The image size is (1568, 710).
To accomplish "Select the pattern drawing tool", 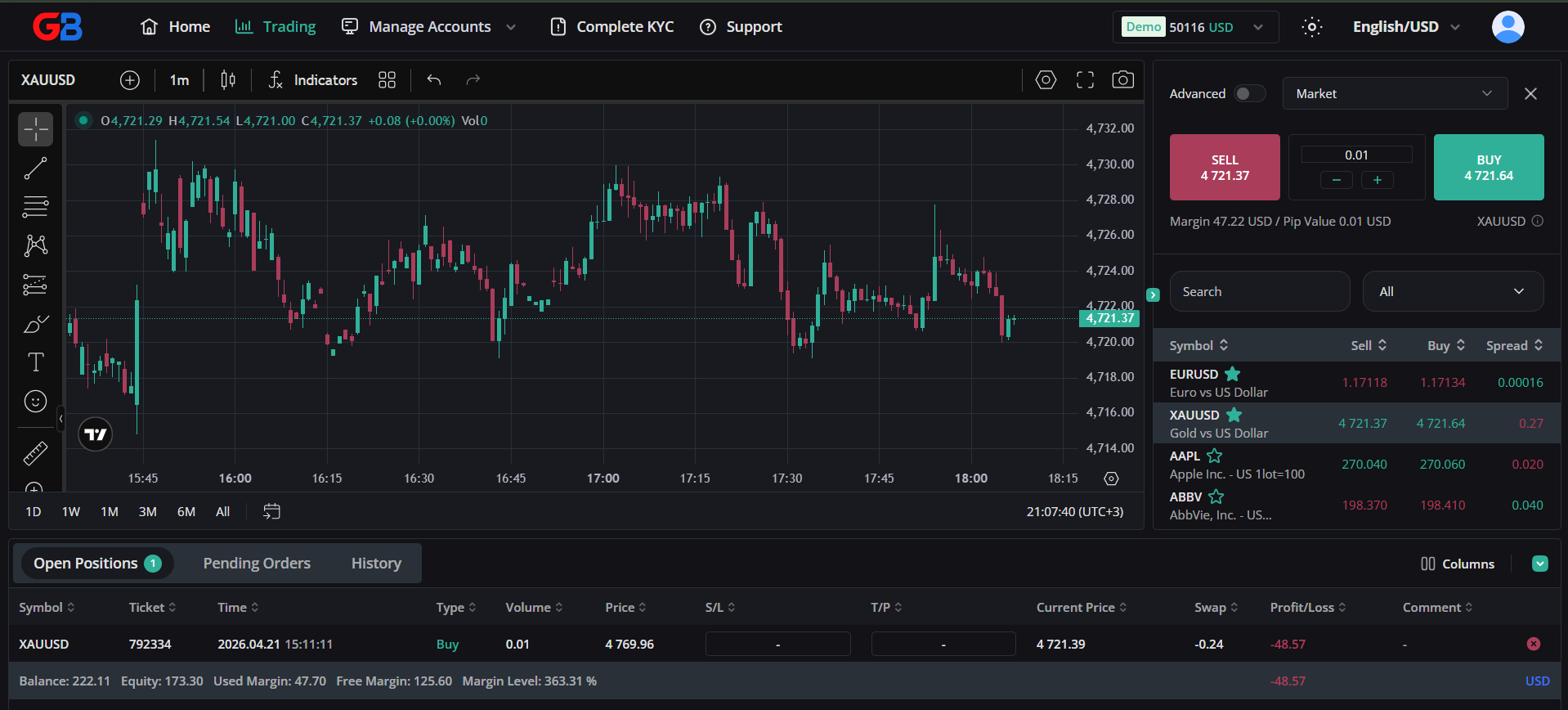I will coord(35,245).
